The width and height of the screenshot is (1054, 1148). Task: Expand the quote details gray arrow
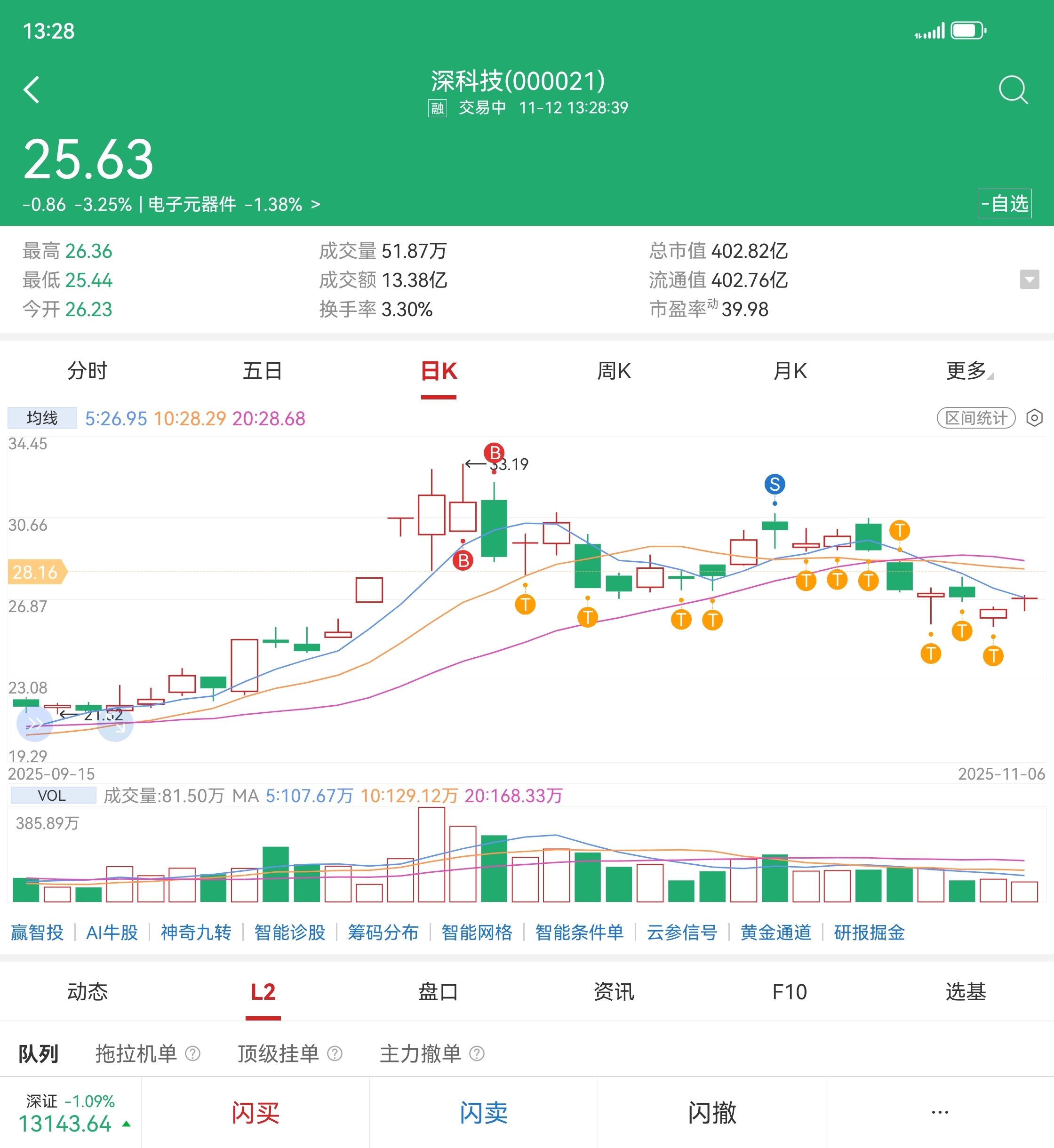[1029, 279]
